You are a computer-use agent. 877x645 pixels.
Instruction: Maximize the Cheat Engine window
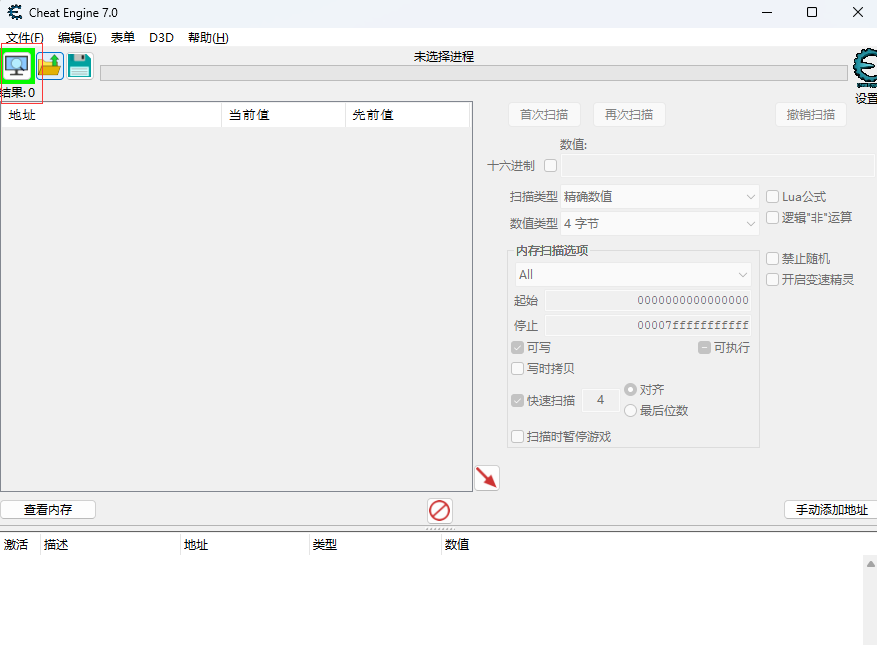coord(812,12)
